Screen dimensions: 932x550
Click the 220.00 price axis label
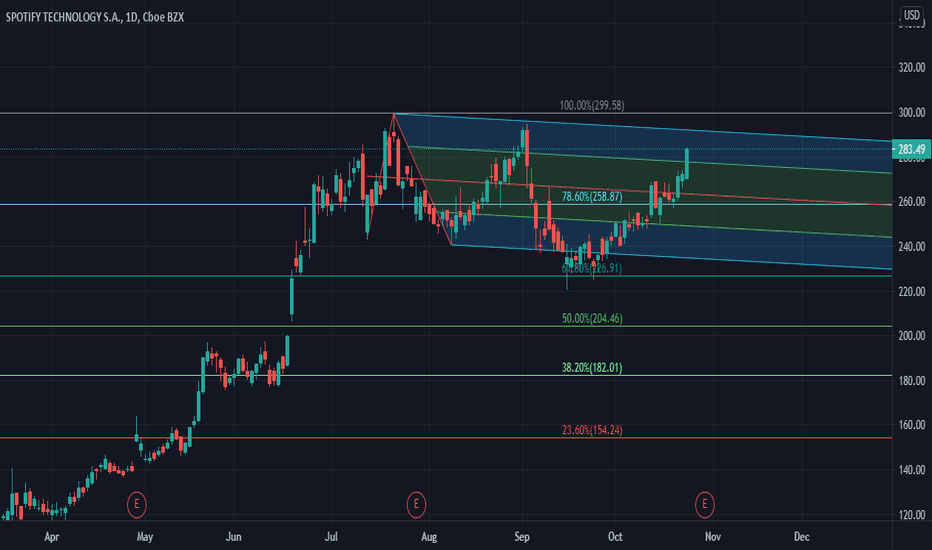click(x=911, y=291)
